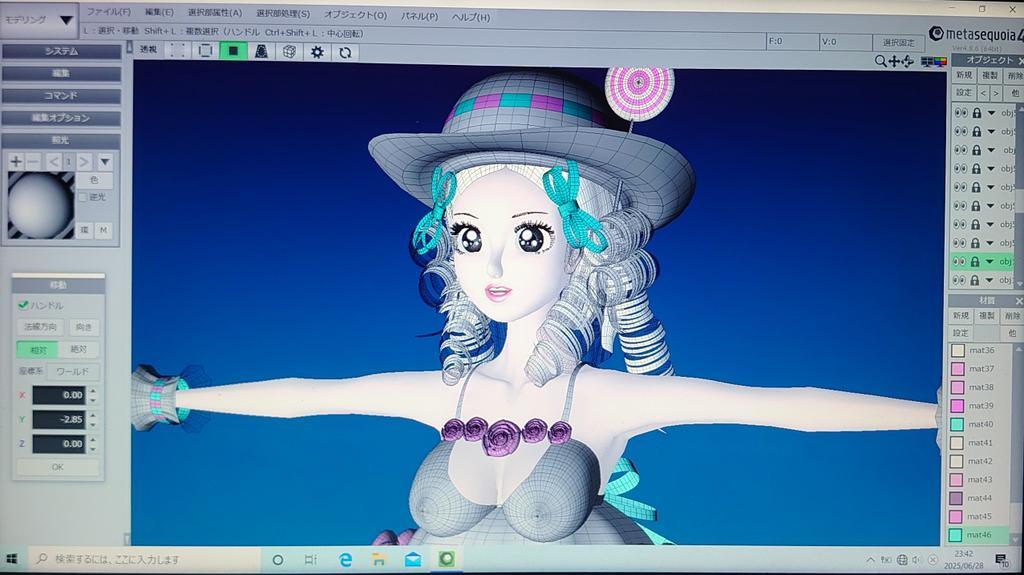This screenshot has height=575, width=1024.
Task: Go to next light with right arrow
Action: (84, 161)
